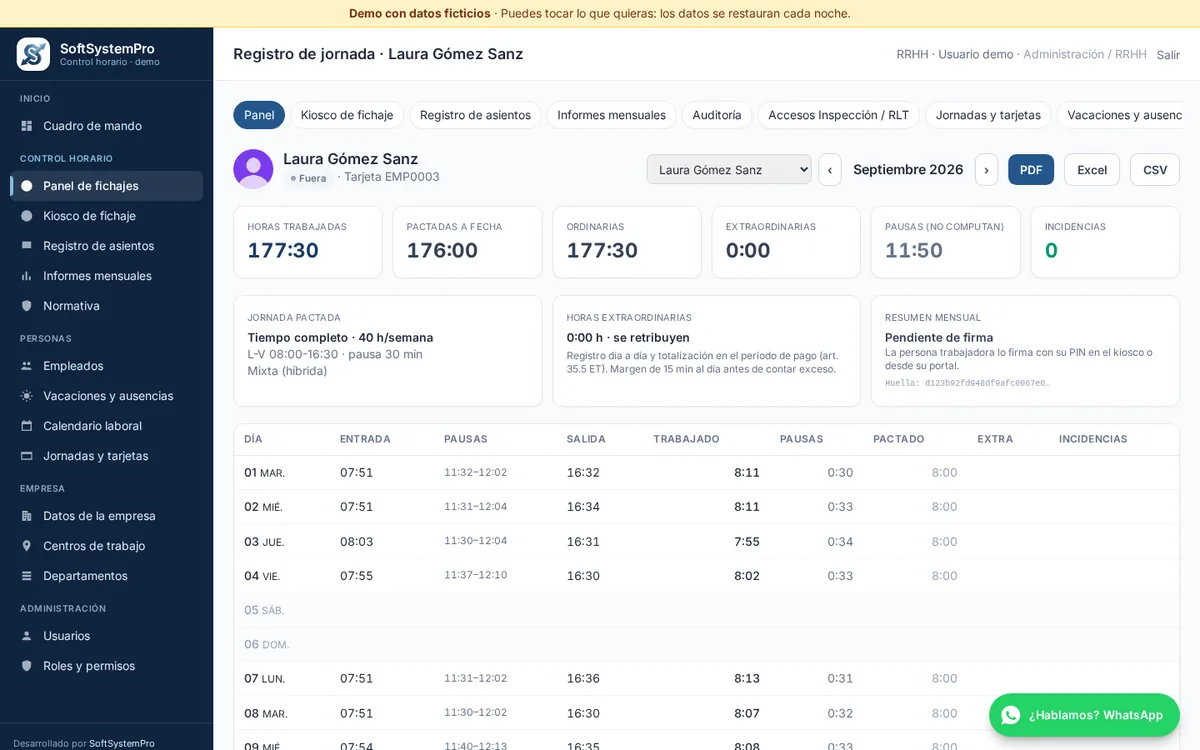Open the Informes mensuales tab
Image resolution: width=1200 pixels, height=750 pixels.
click(x=612, y=115)
